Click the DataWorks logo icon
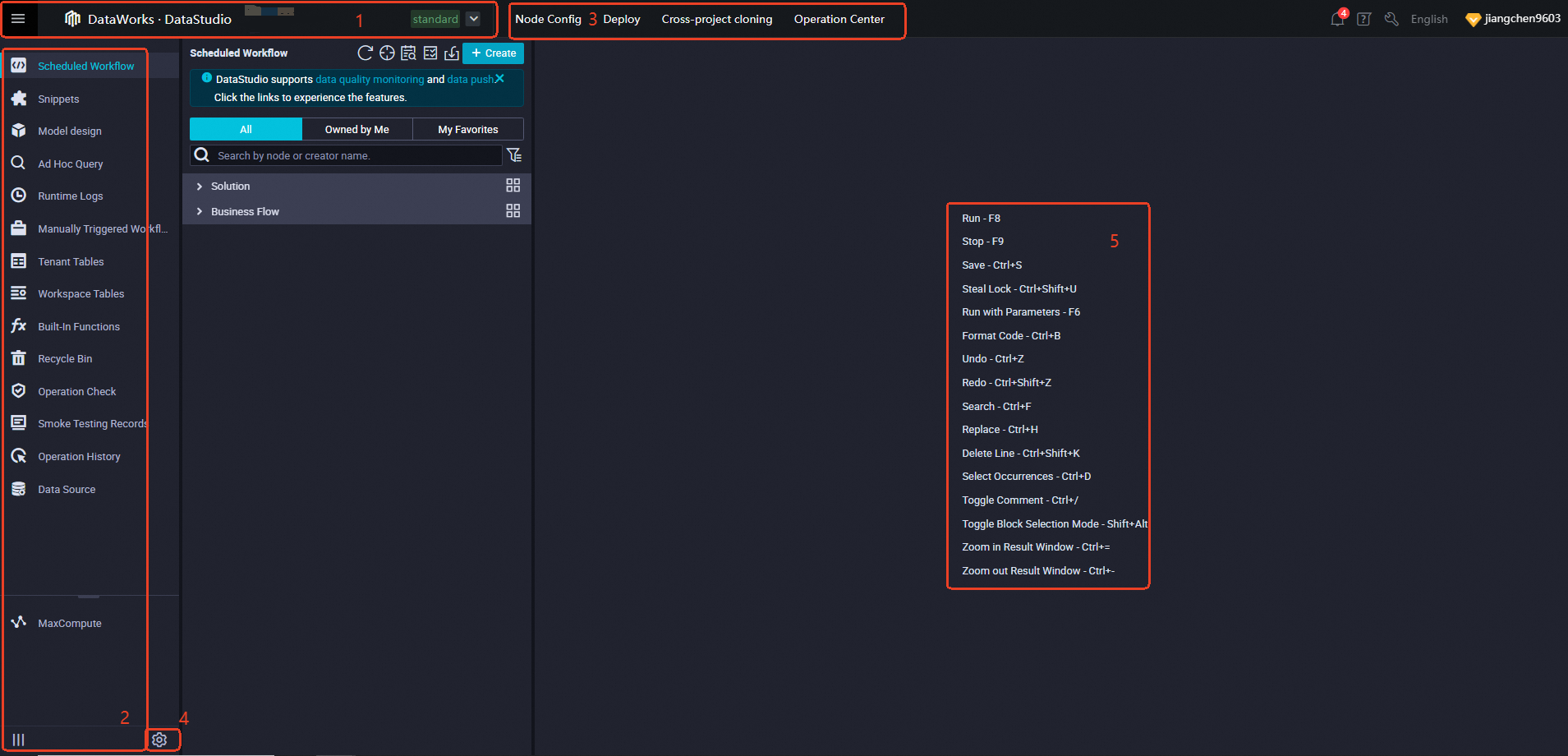 click(x=72, y=19)
